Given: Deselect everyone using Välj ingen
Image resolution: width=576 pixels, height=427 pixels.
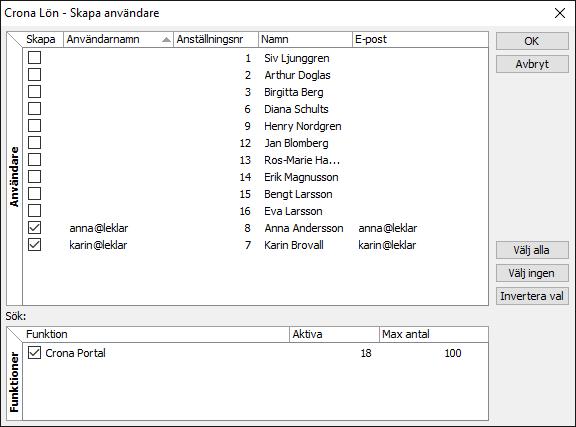Looking at the screenshot, I should [532, 273].
